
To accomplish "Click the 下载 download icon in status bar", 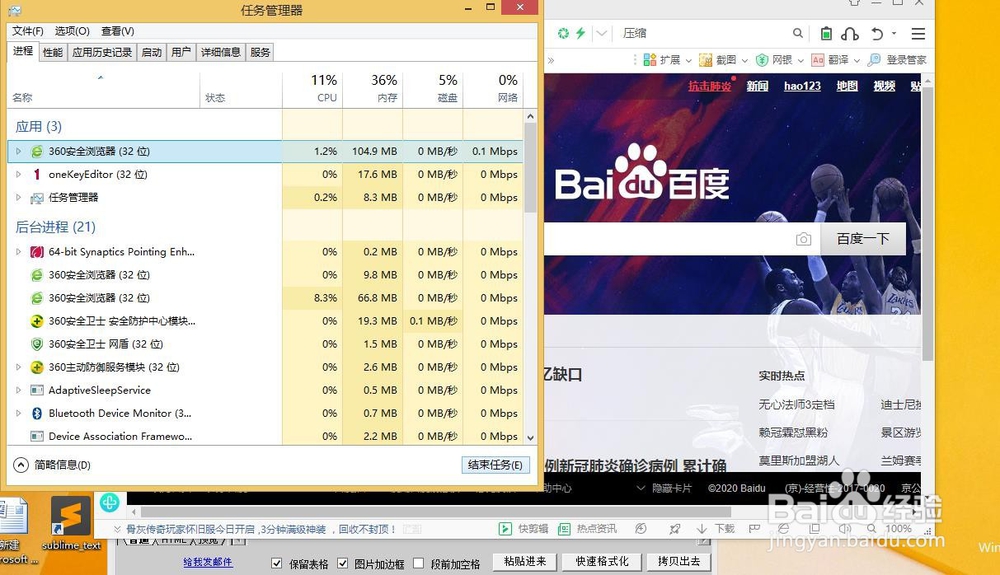I will (702, 528).
